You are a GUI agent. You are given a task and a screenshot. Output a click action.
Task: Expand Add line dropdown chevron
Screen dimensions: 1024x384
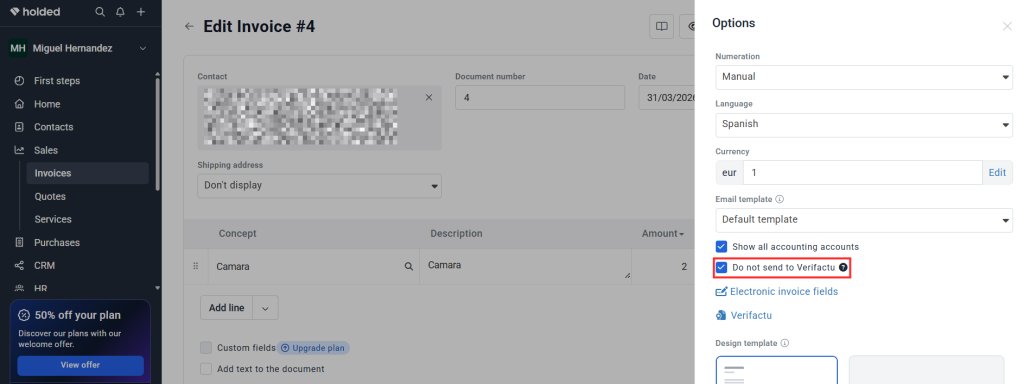pyautogui.click(x=266, y=308)
